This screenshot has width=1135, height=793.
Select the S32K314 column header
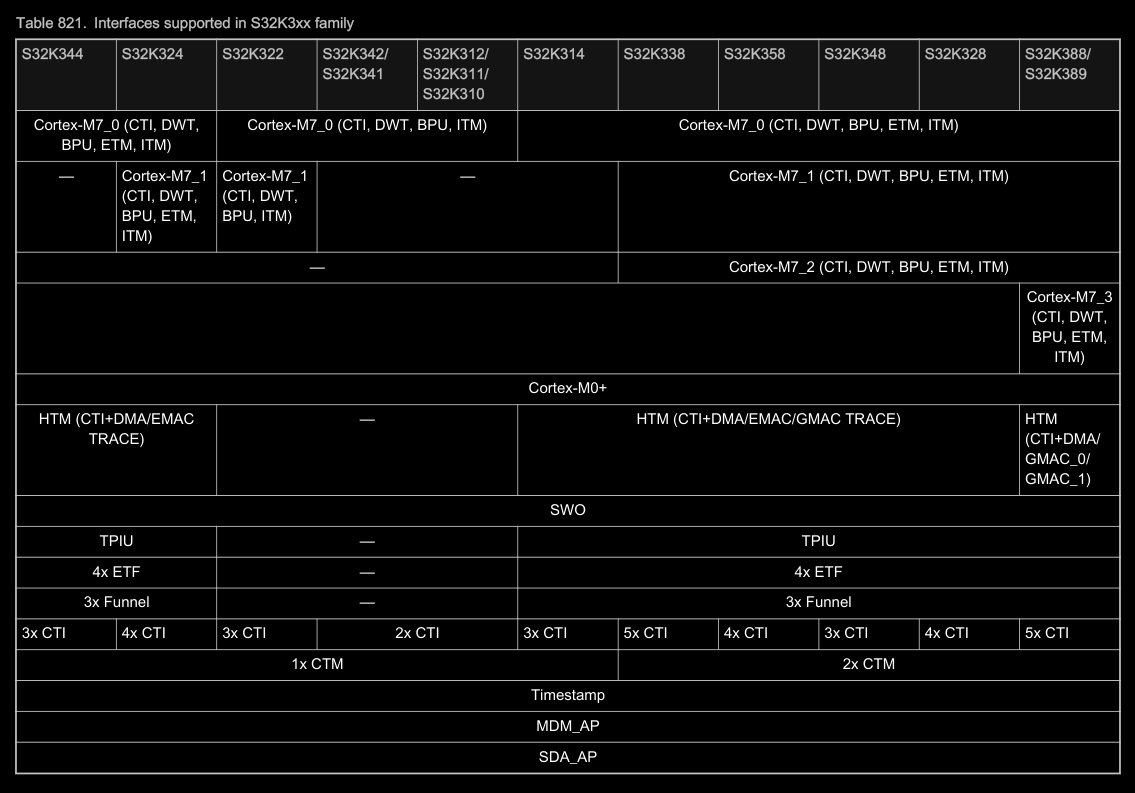pos(554,55)
